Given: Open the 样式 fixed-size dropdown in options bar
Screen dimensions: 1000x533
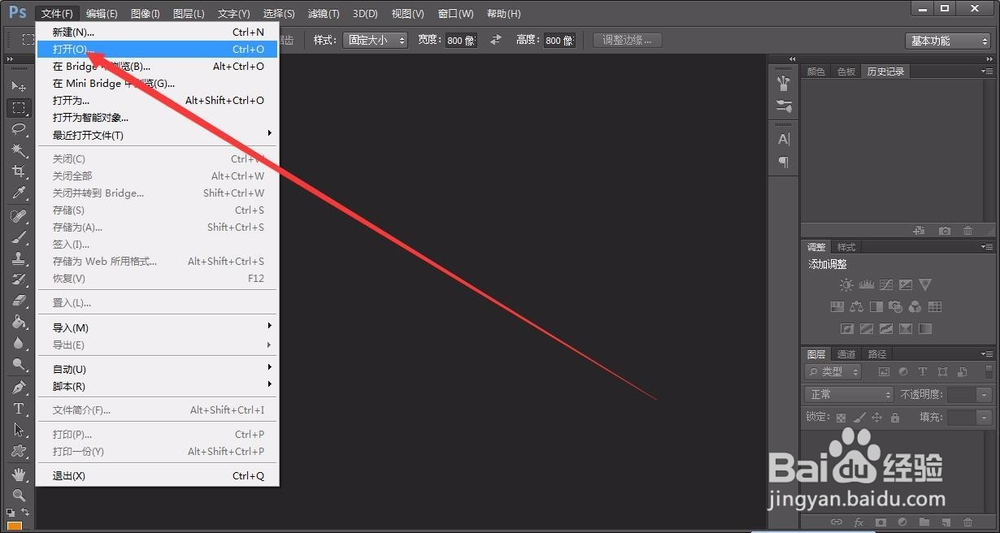Looking at the screenshot, I should tap(375, 40).
